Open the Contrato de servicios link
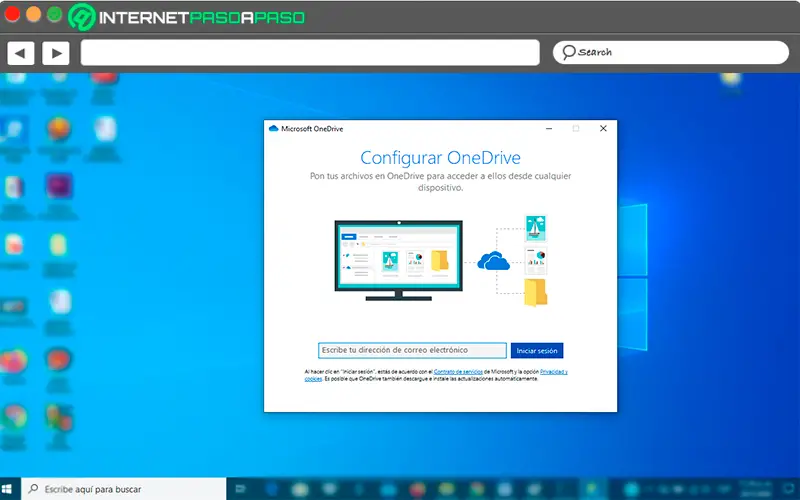The height and width of the screenshot is (500, 800). click(x=458, y=372)
